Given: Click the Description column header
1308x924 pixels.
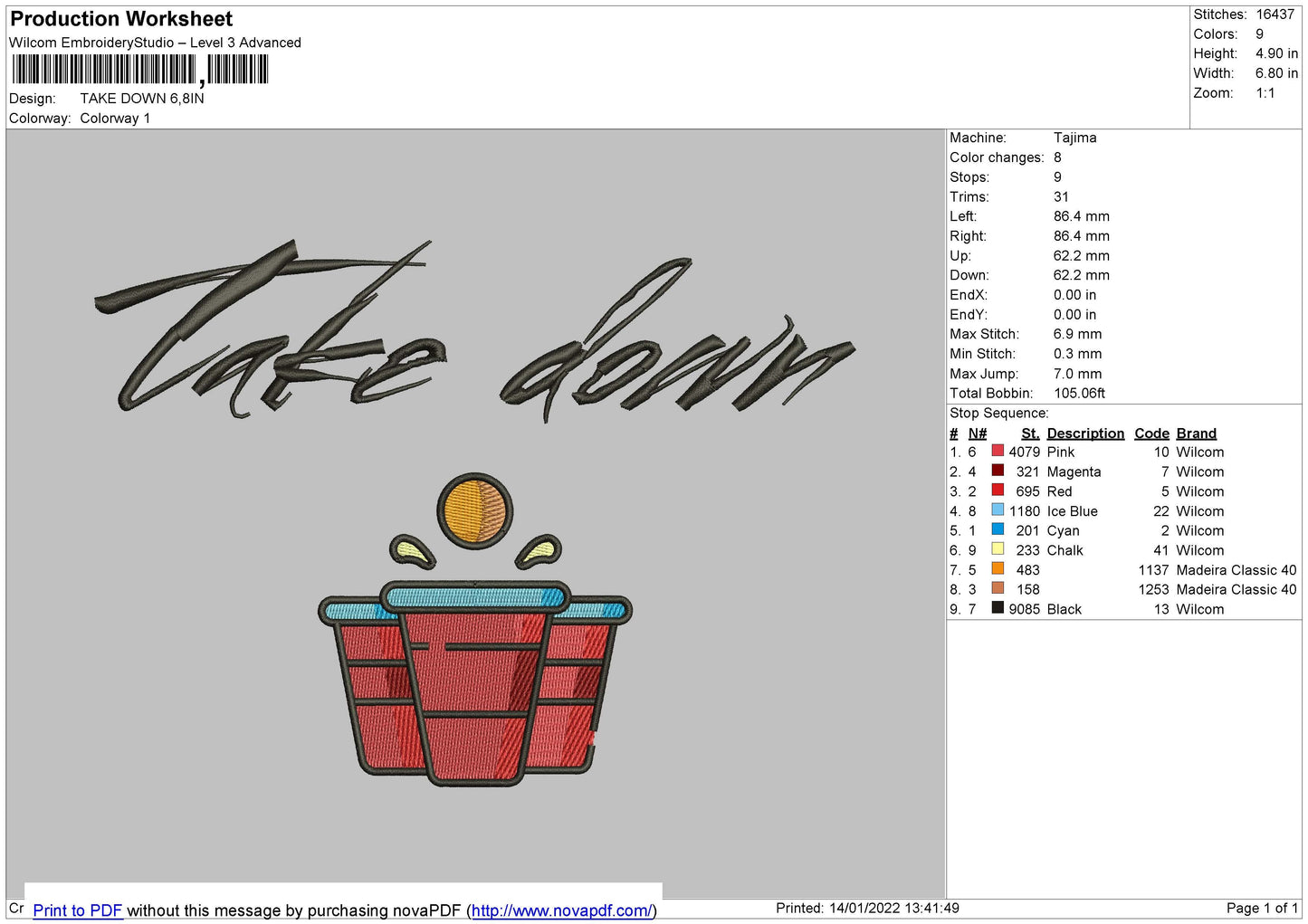Looking at the screenshot, I should [x=1085, y=433].
